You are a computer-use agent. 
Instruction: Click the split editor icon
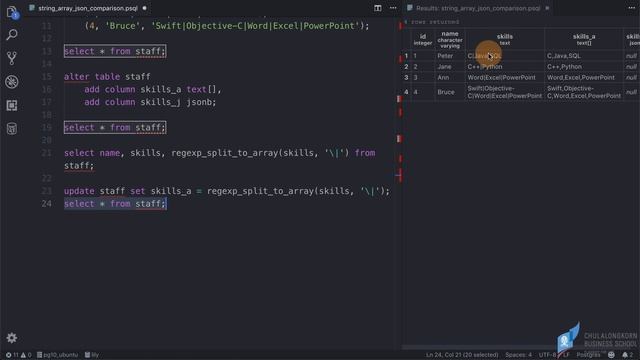pos(378,8)
